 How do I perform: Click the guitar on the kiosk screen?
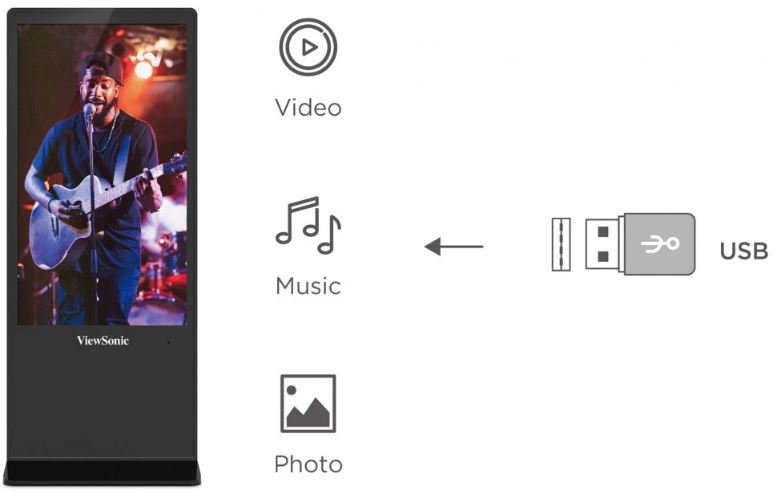[x=99, y=213]
